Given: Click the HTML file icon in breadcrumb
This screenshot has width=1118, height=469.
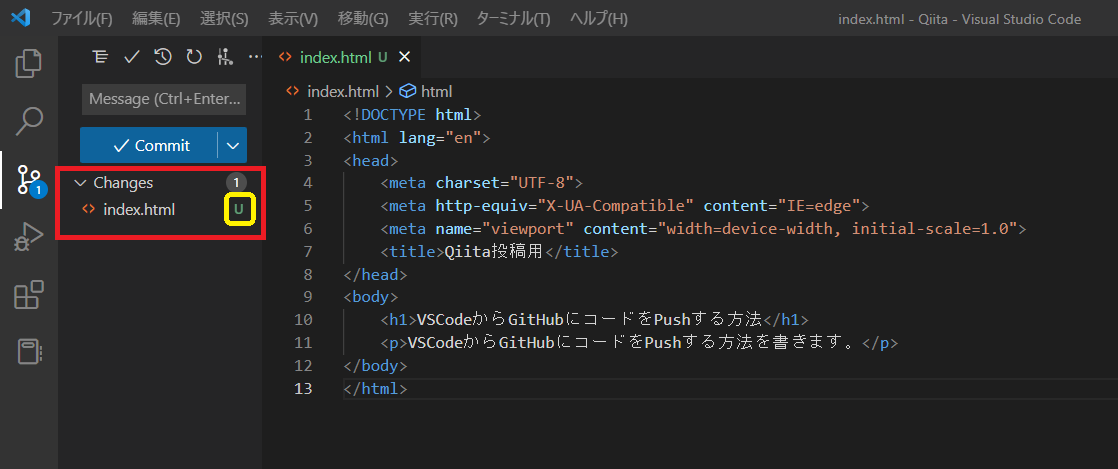Looking at the screenshot, I should click(292, 91).
